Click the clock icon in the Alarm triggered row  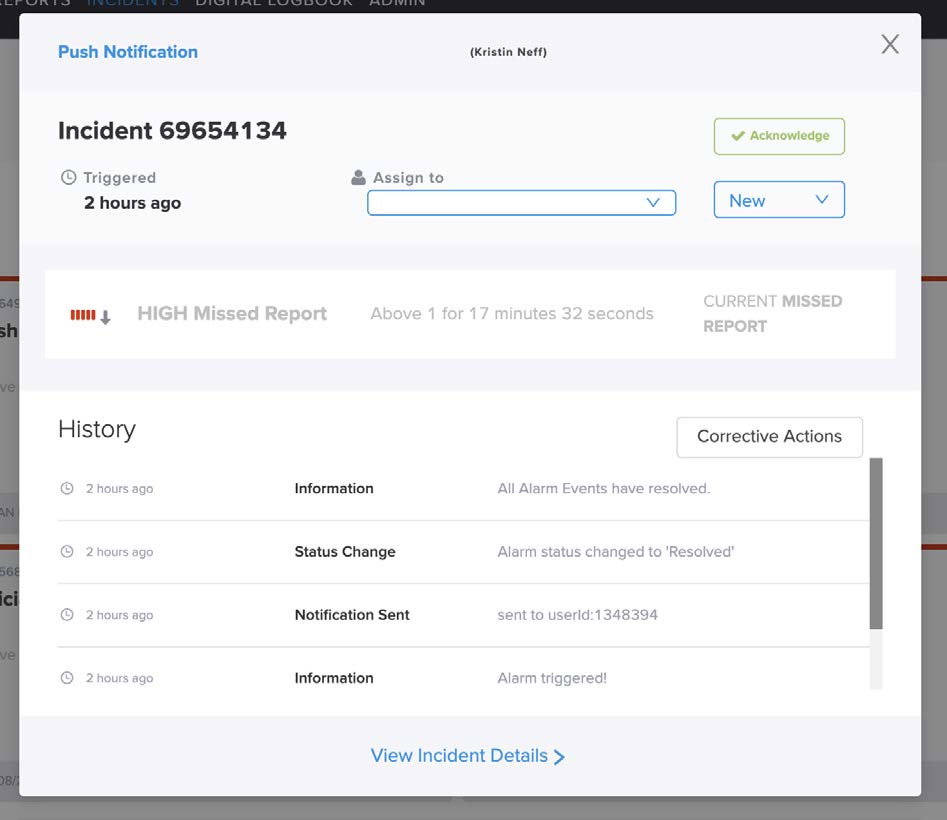coord(67,678)
